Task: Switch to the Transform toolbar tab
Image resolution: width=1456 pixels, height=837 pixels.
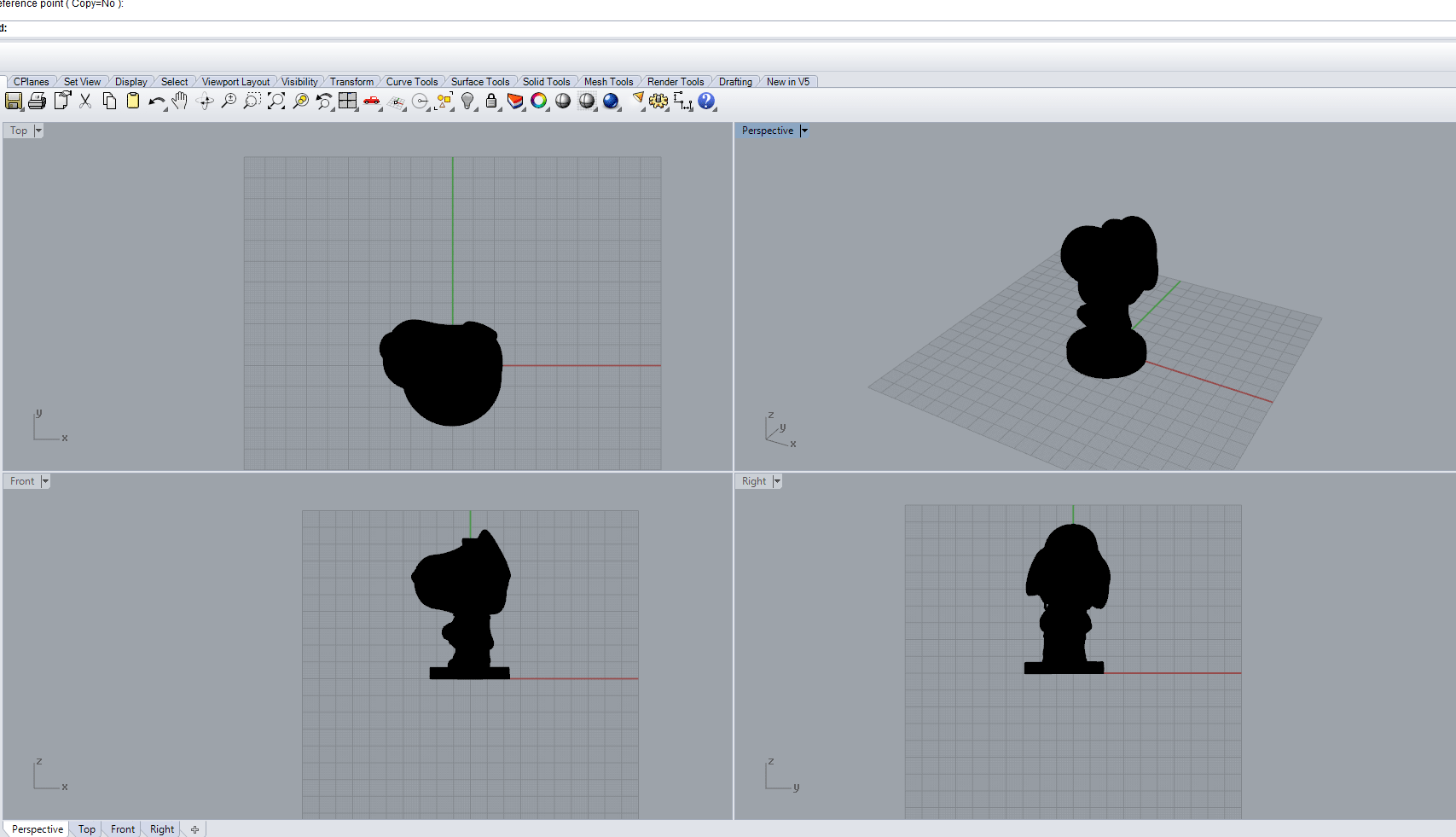Action: click(x=351, y=82)
